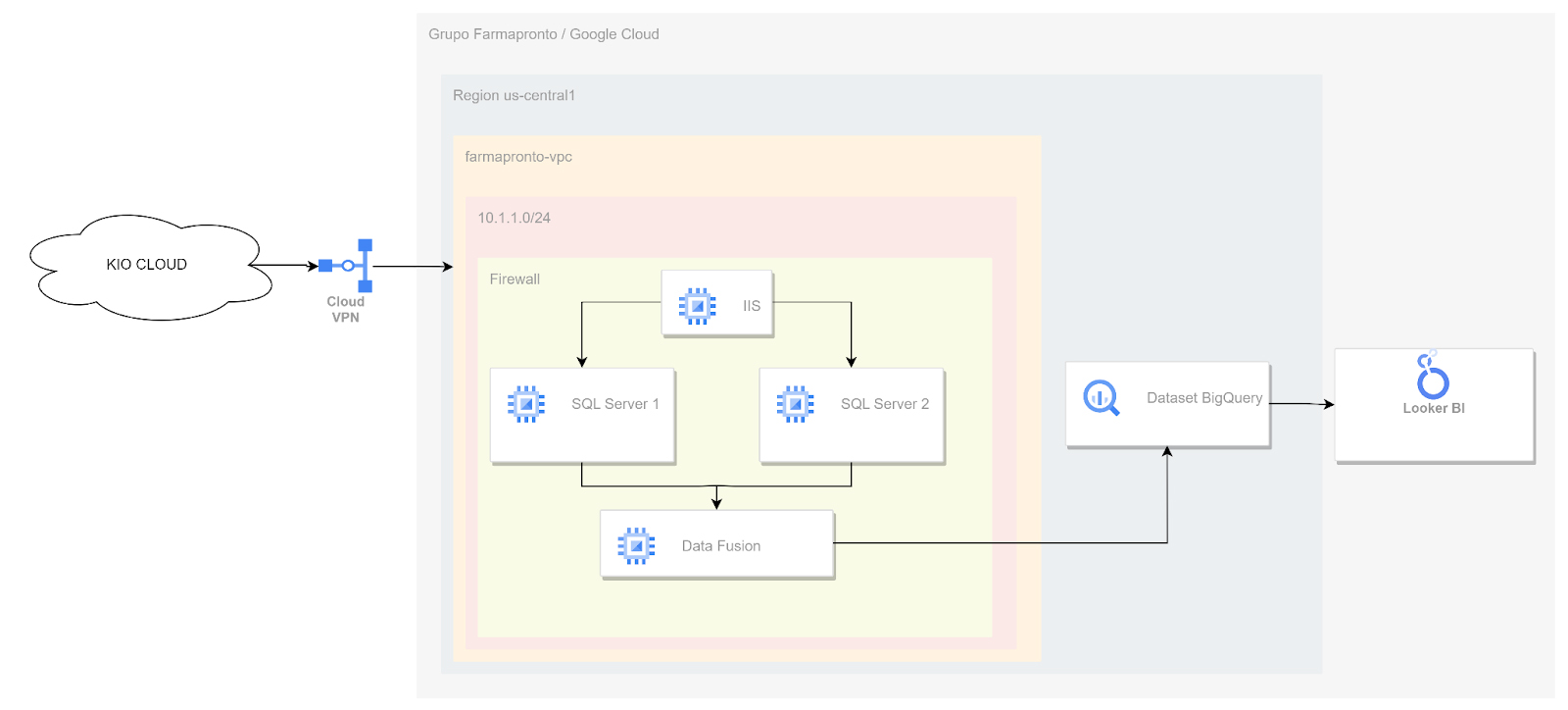Click the 'SQL Server 2' label

(x=885, y=404)
